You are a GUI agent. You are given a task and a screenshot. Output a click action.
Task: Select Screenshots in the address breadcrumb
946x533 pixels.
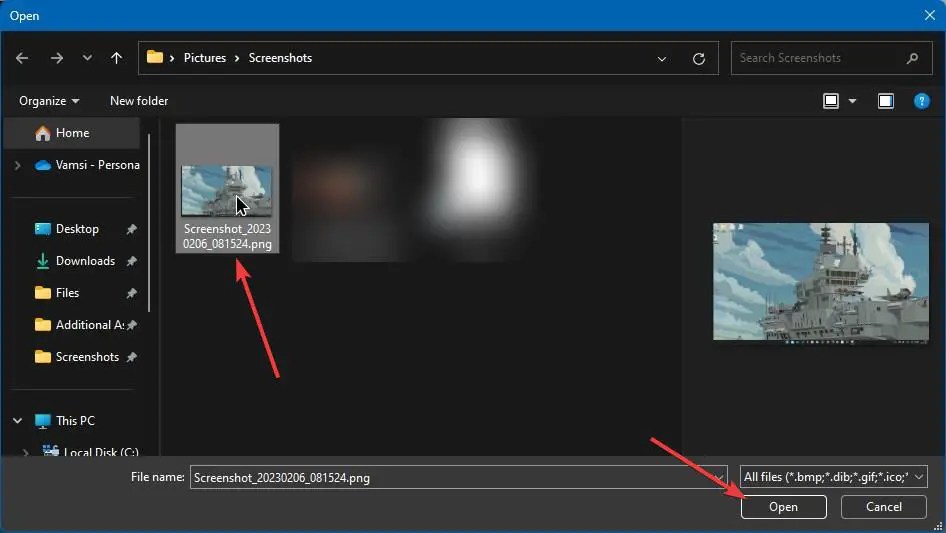[x=280, y=58]
